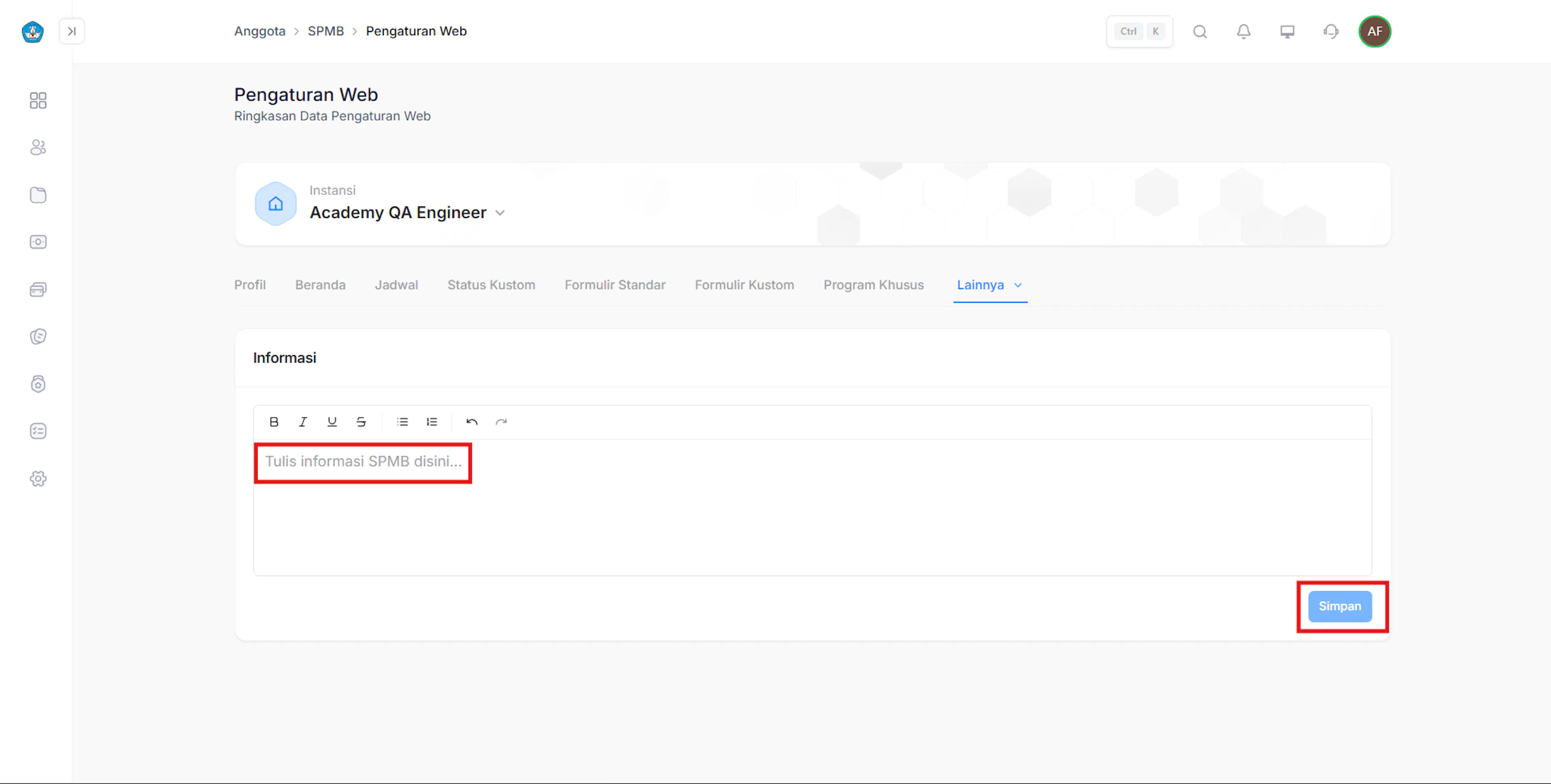Open the headset support icon
The width and height of the screenshot is (1551, 784).
[1330, 31]
